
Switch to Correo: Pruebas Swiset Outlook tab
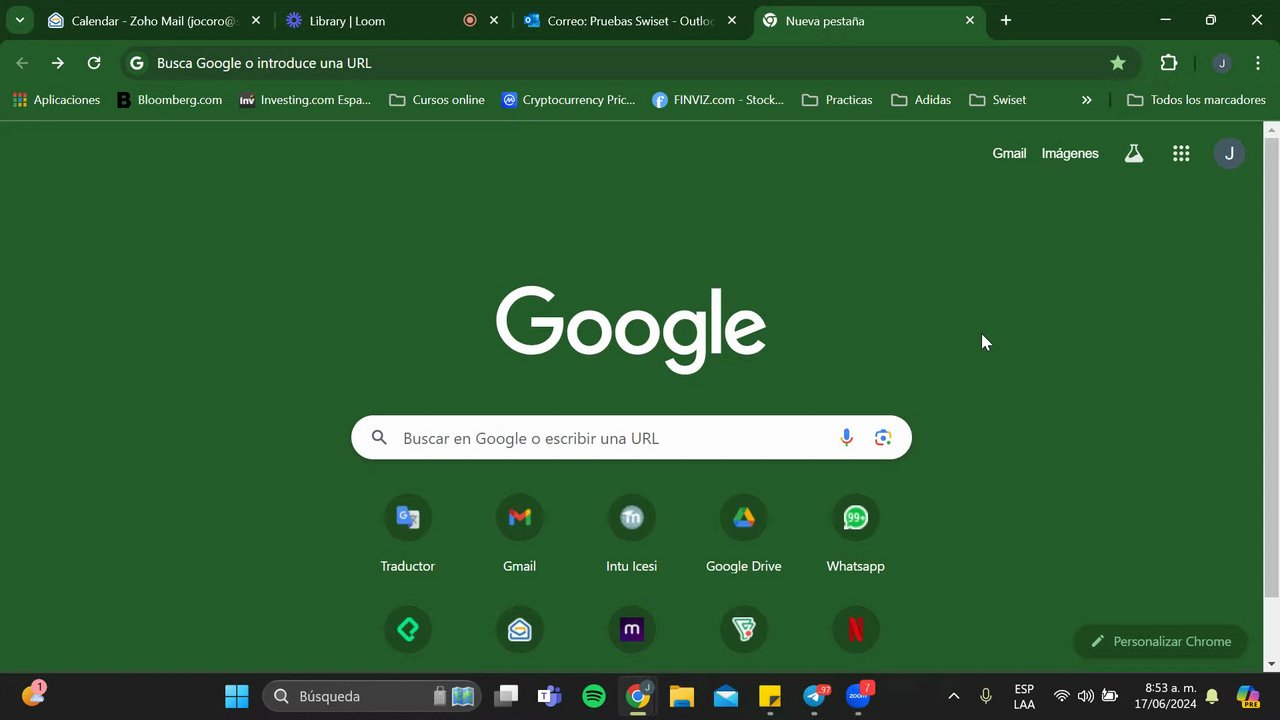click(x=630, y=21)
